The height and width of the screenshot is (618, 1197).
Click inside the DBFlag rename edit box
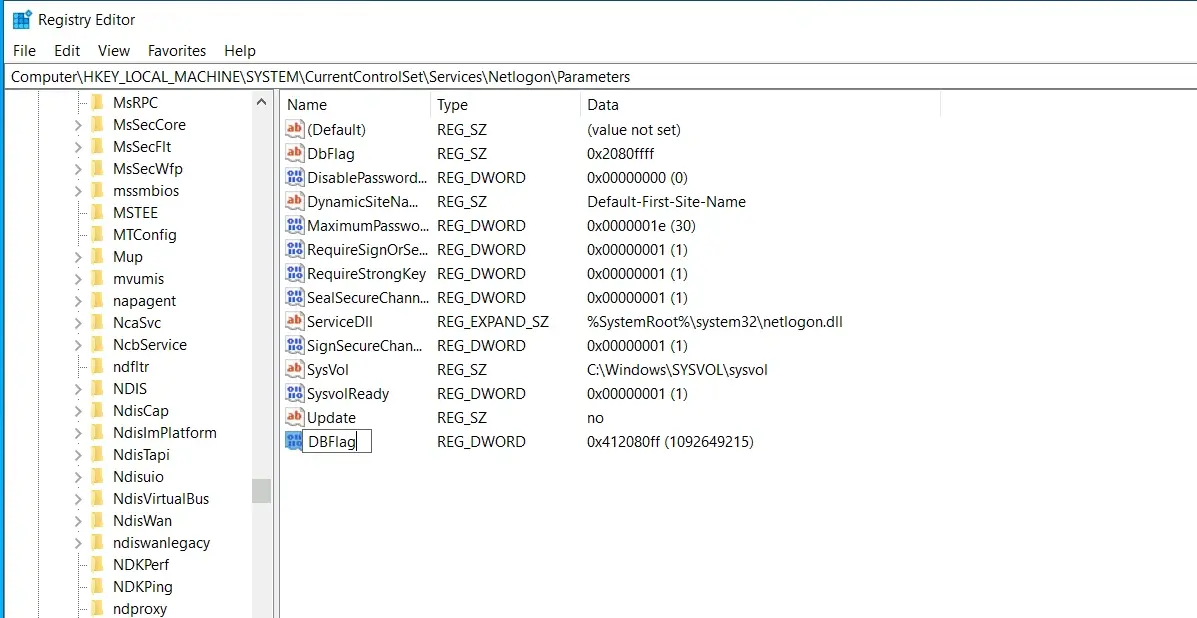click(x=337, y=441)
